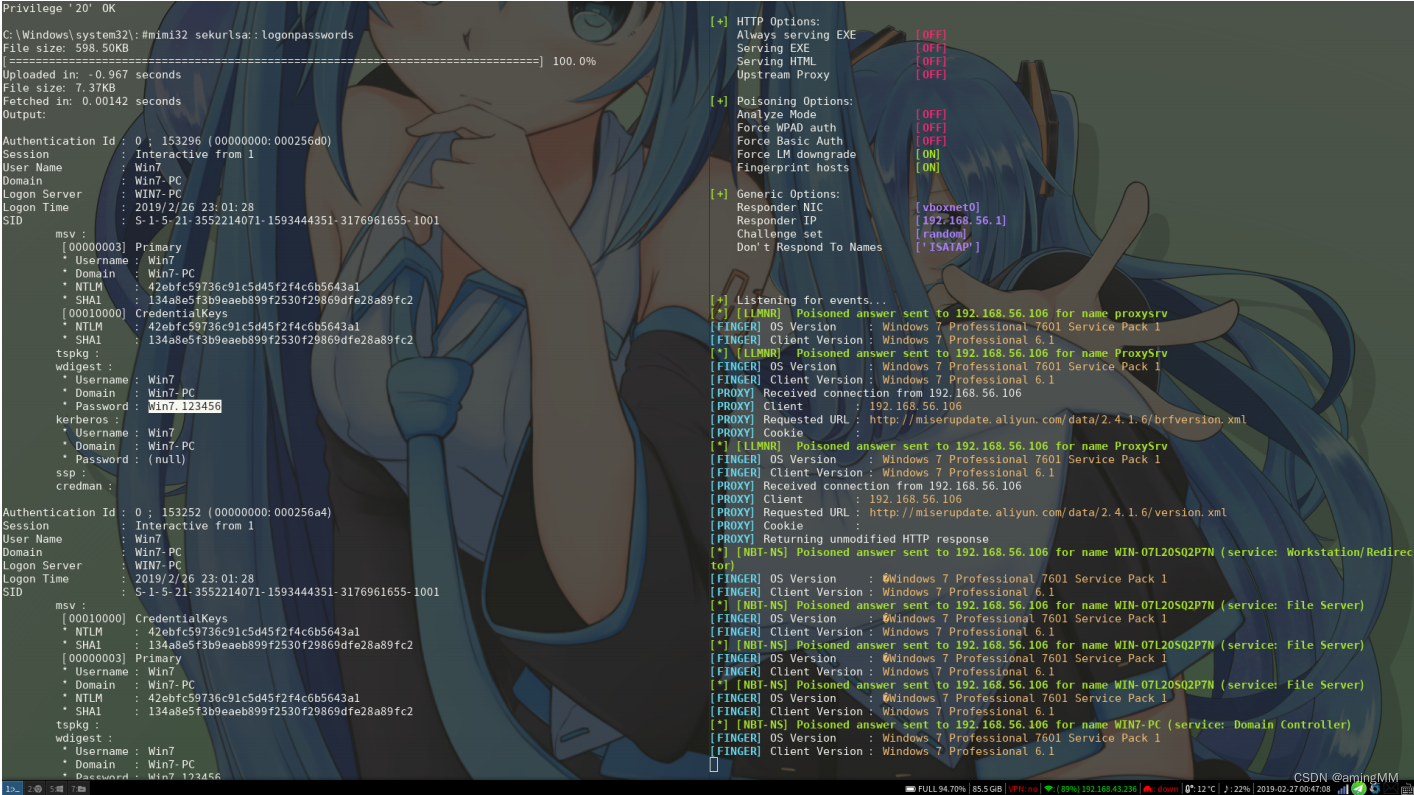Click the requested URL ending /version.xml
The width and height of the screenshot is (1414, 795).
(1048, 512)
